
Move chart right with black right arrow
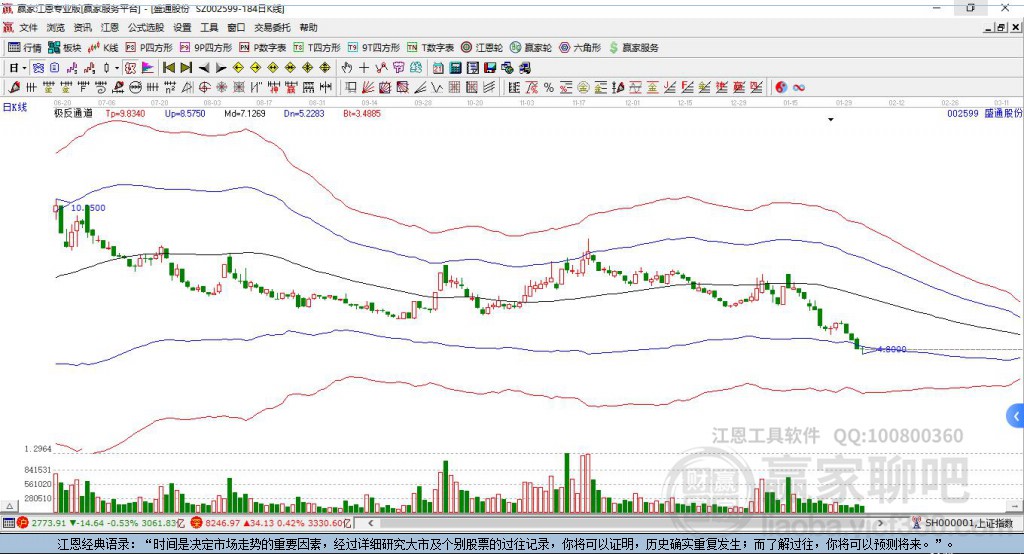click(221, 68)
